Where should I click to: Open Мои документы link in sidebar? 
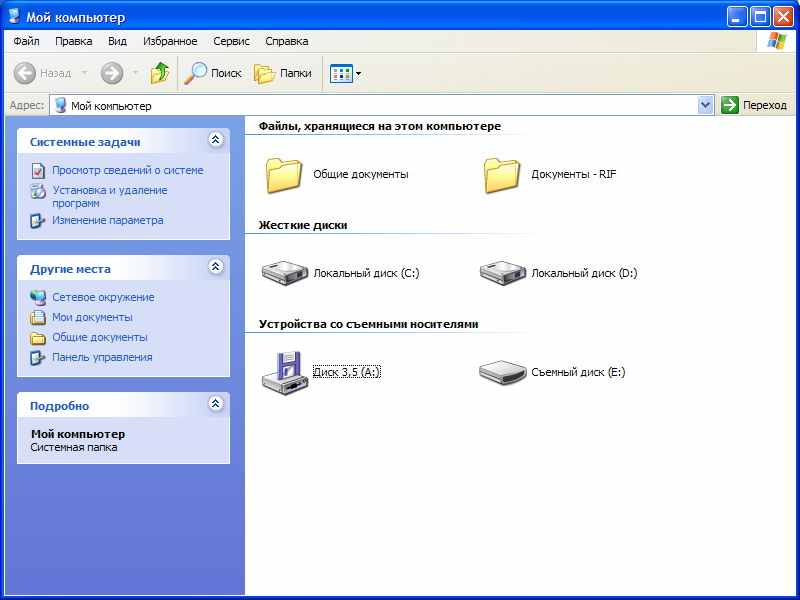[92, 317]
